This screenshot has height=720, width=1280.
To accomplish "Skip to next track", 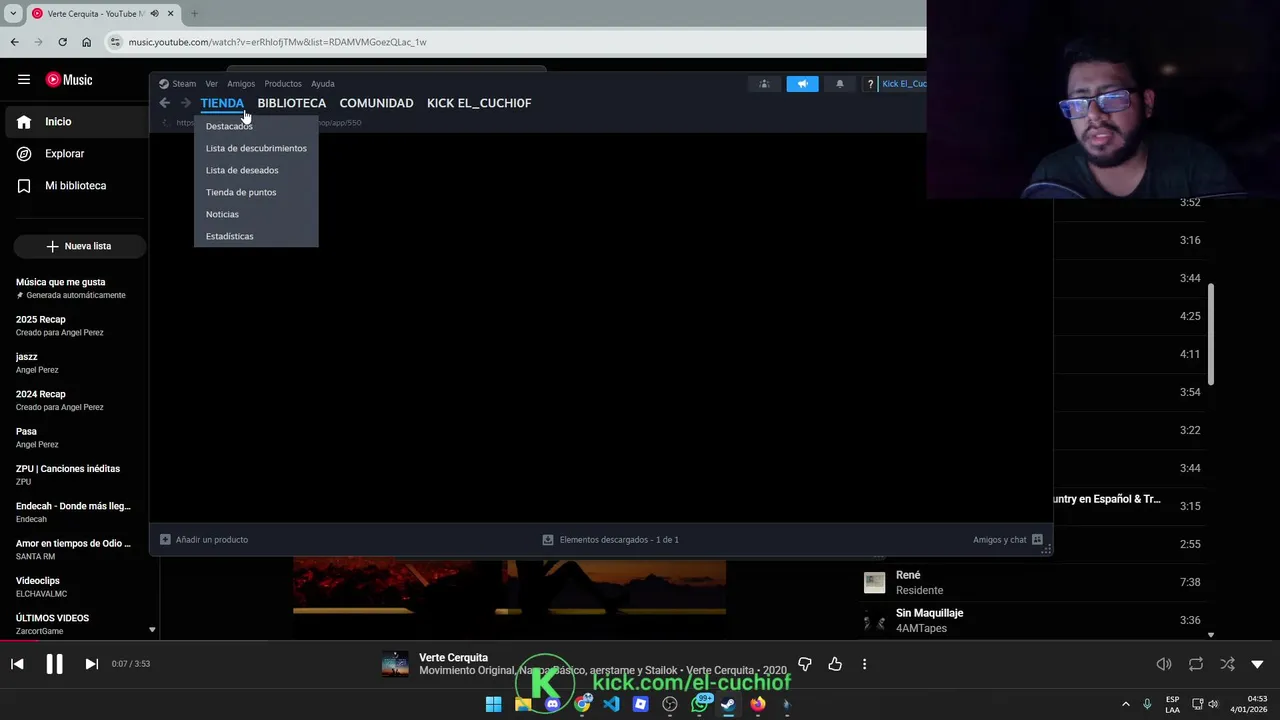I will pyautogui.click(x=91, y=664).
